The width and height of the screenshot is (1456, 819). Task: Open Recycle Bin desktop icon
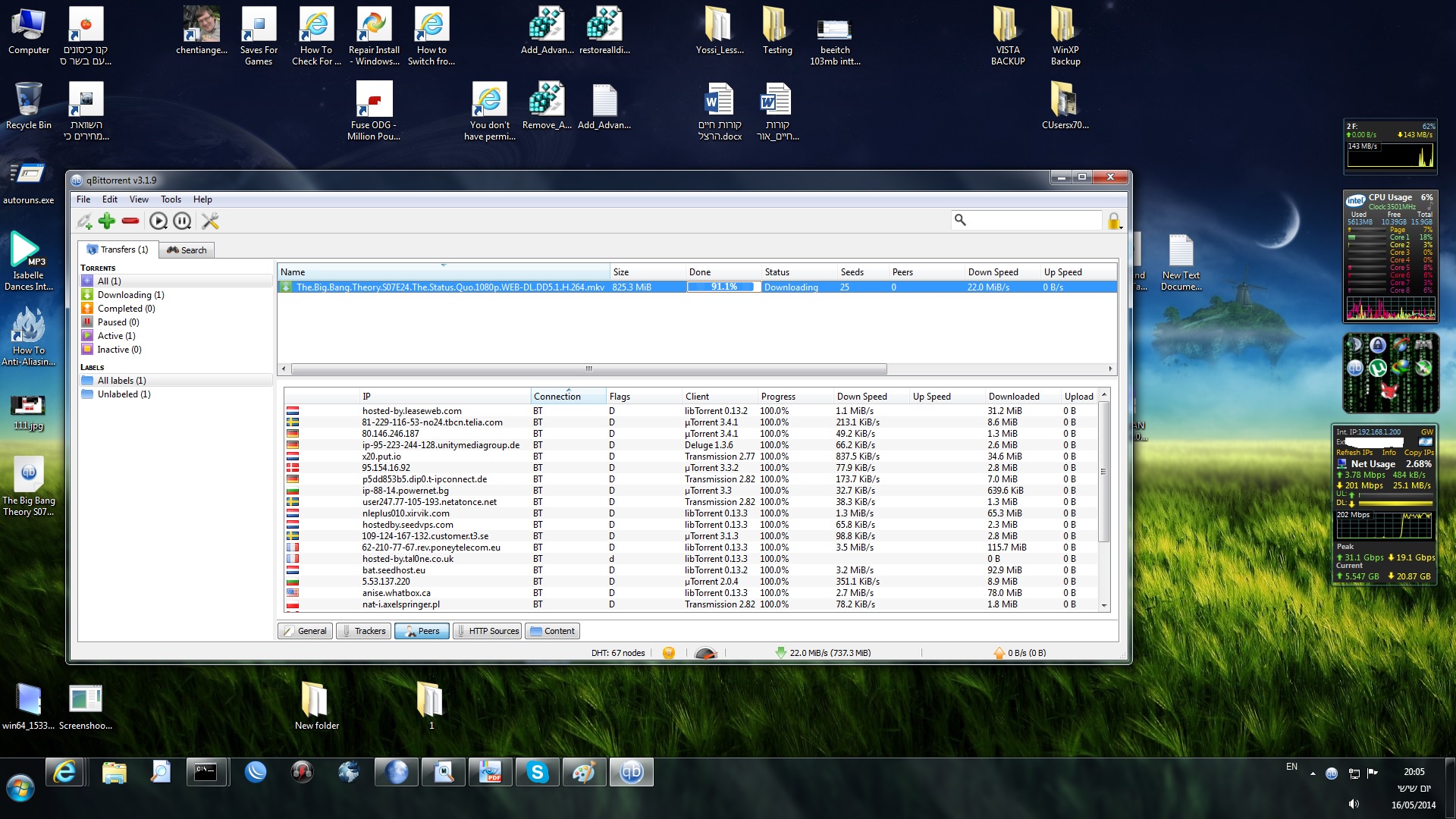coord(29,106)
